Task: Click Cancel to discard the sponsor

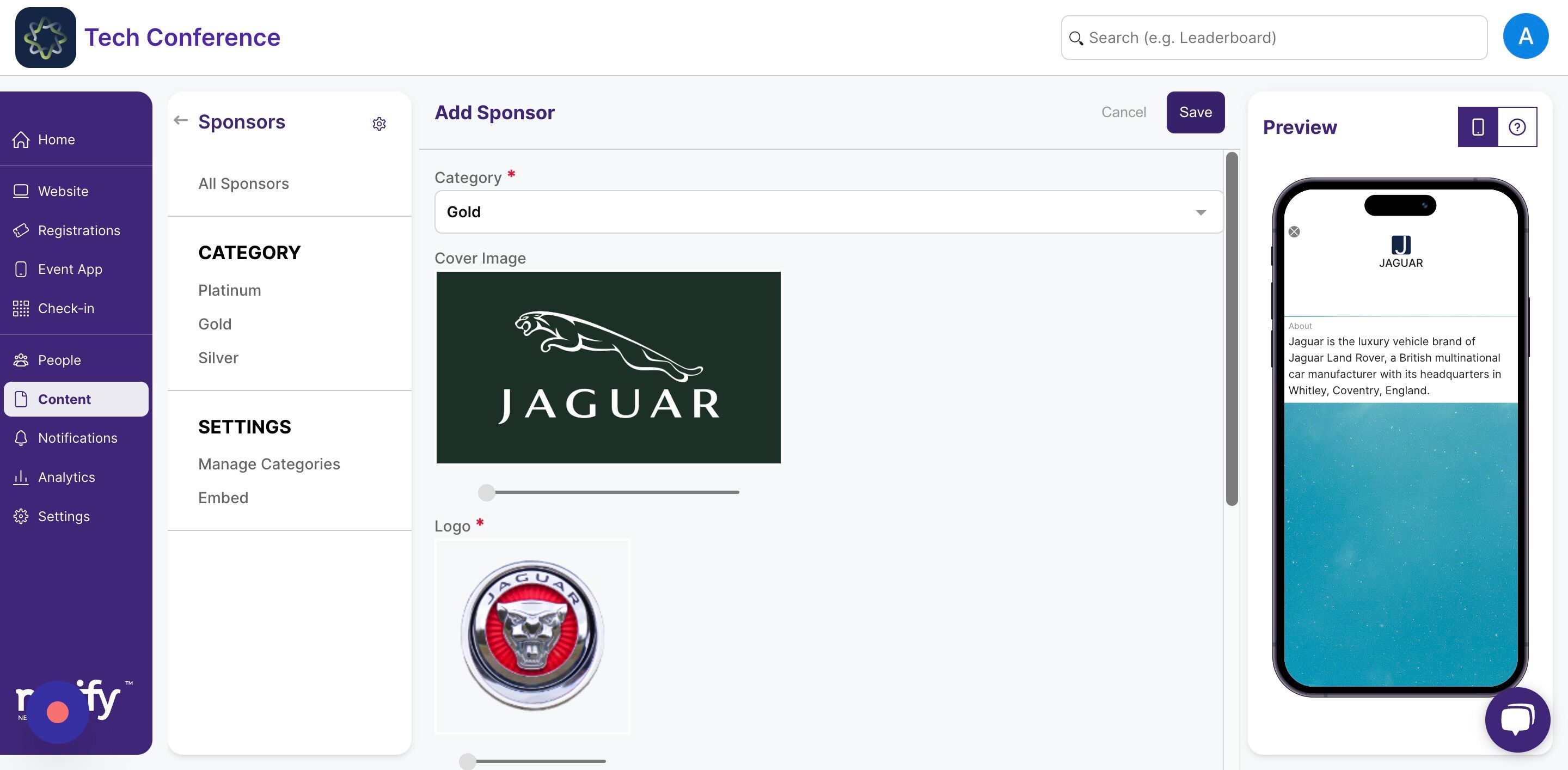Action: coord(1124,112)
